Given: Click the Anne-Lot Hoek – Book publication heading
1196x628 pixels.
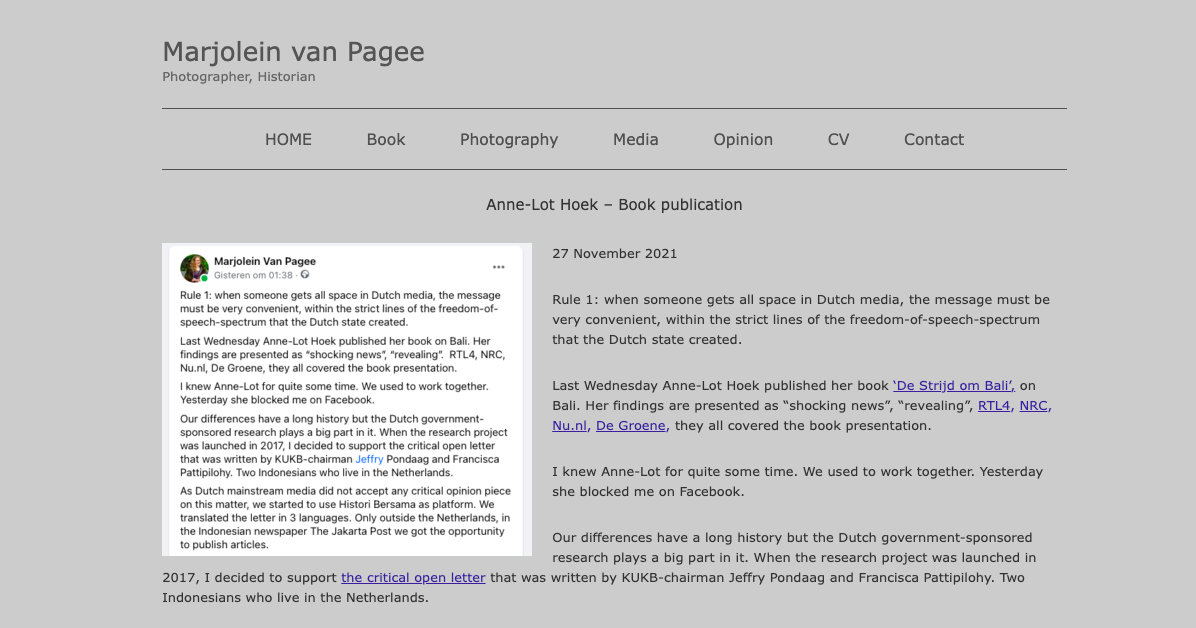Looking at the screenshot, I should pos(614,205).
